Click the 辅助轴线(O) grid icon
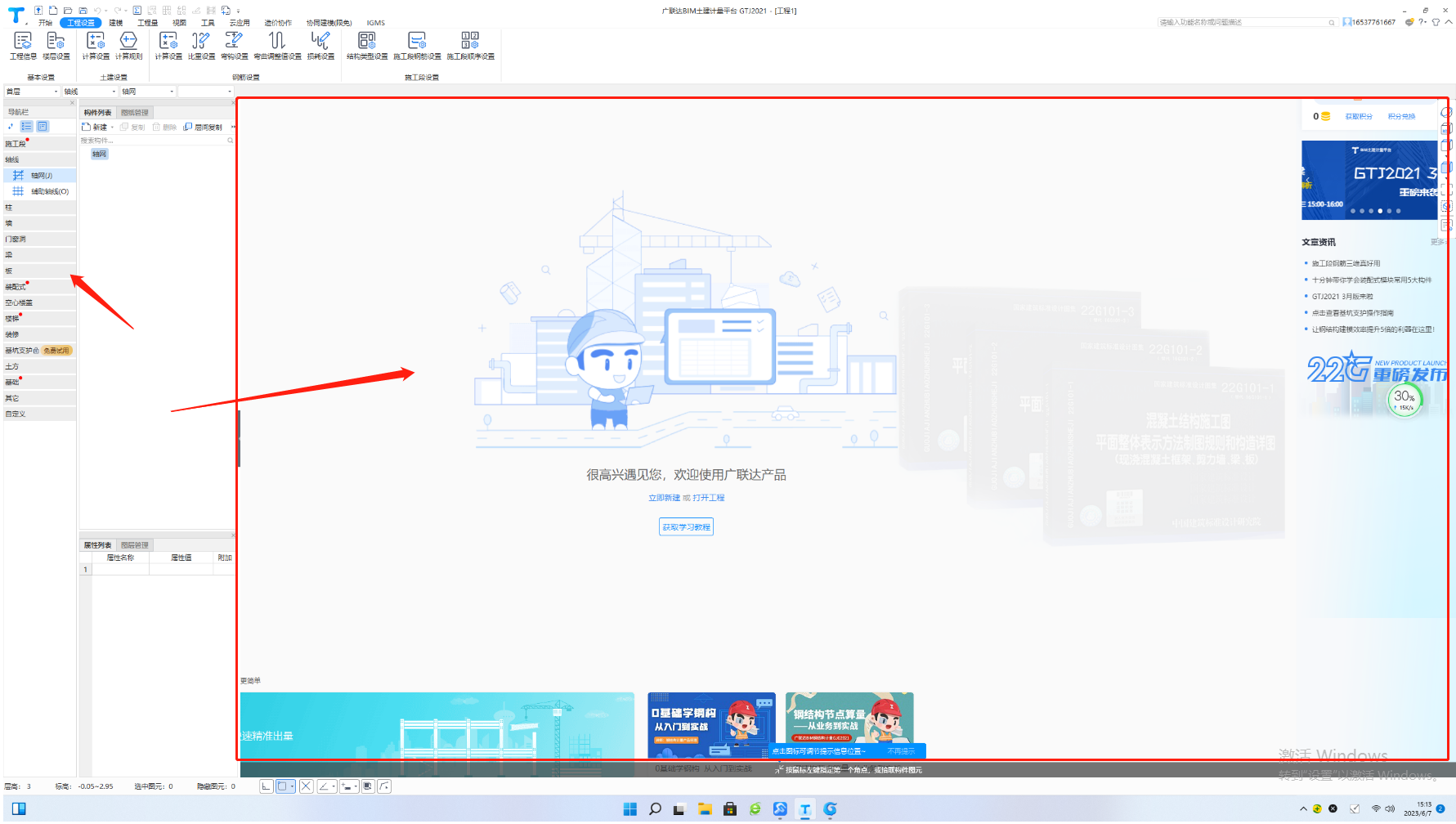1456x824 pixels. click(x=18, y=191)
